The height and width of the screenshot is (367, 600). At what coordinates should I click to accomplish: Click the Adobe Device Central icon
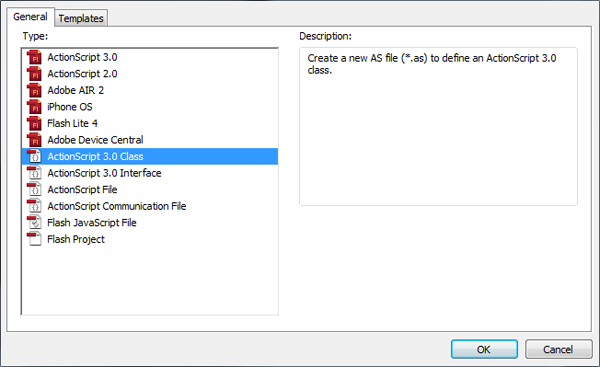click(x=34, y=140)
